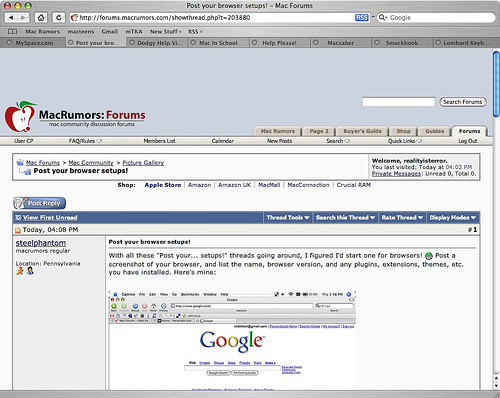Click the scrollbar down arrow
The width and height of the screenshot is (500, 398).
[x=496, y=386]
